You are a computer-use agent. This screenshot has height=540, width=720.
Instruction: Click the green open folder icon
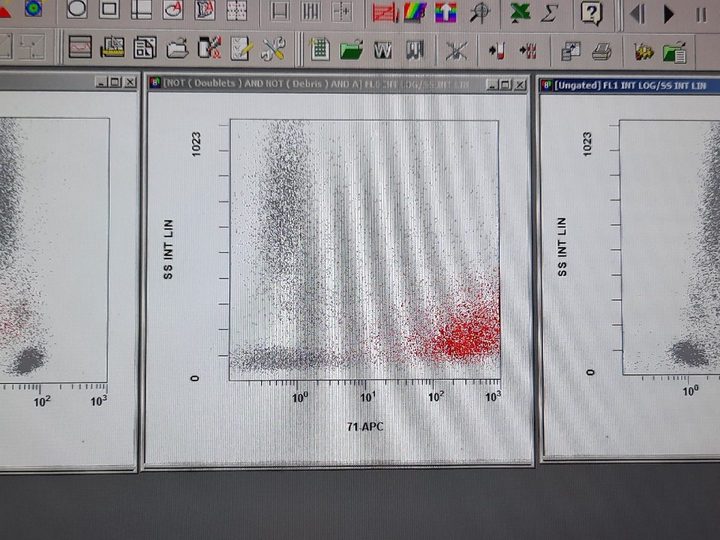351,50
